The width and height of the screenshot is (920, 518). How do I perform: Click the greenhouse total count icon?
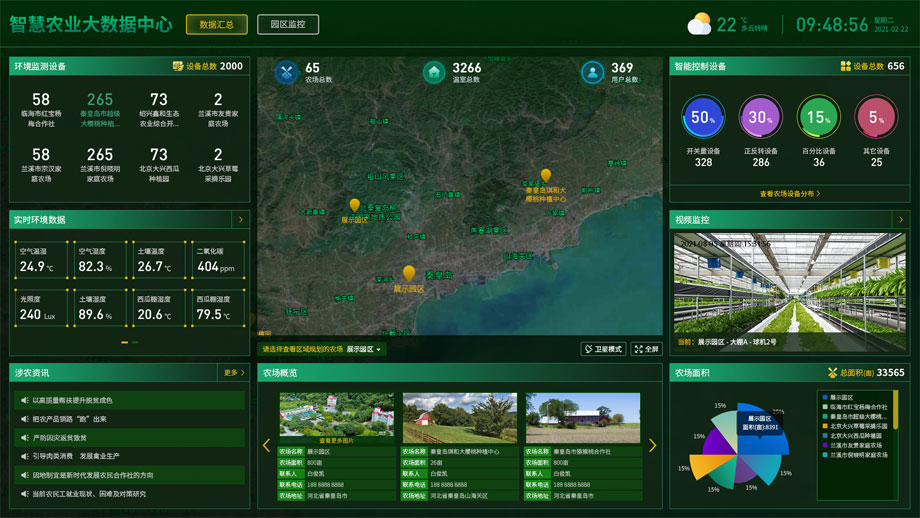click(x=434, y=73)
